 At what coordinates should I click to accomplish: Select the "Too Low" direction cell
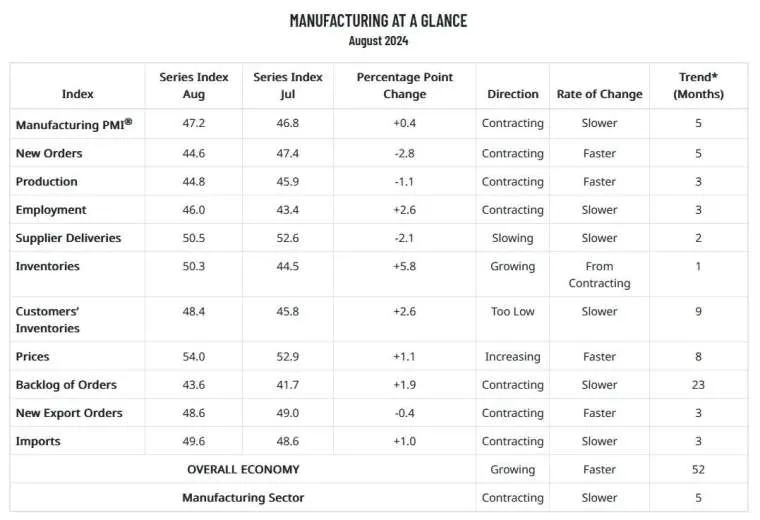(512, 311)
